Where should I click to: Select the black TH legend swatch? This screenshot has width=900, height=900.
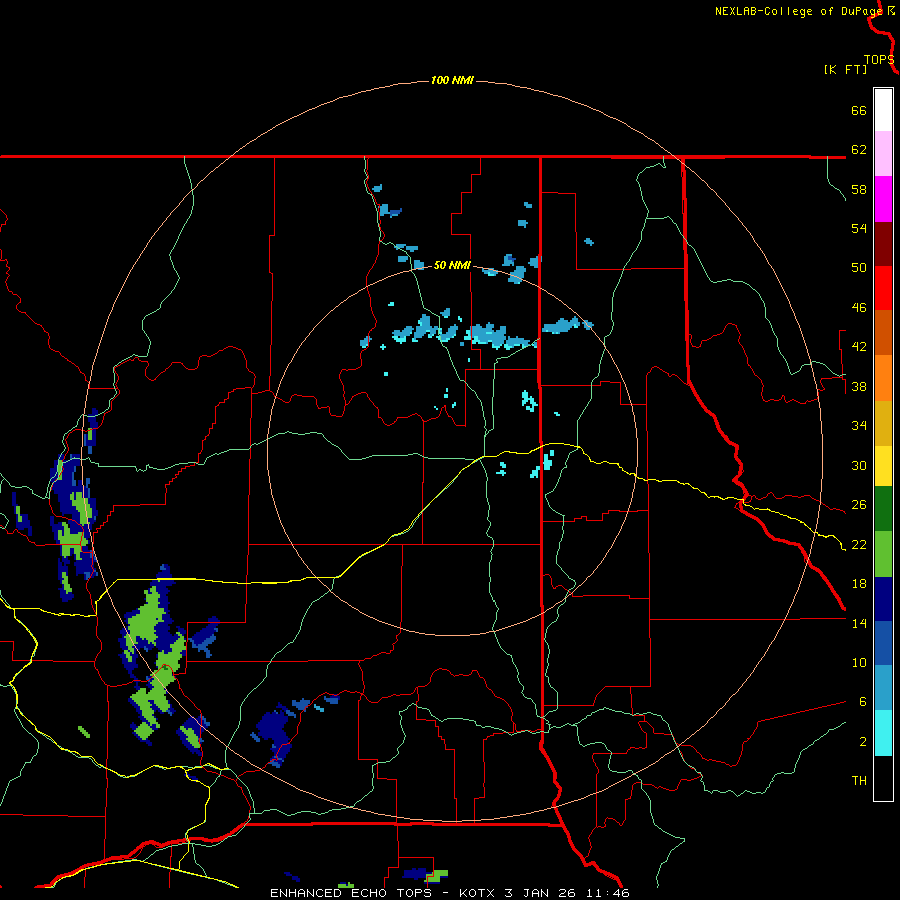coord(883,778)
